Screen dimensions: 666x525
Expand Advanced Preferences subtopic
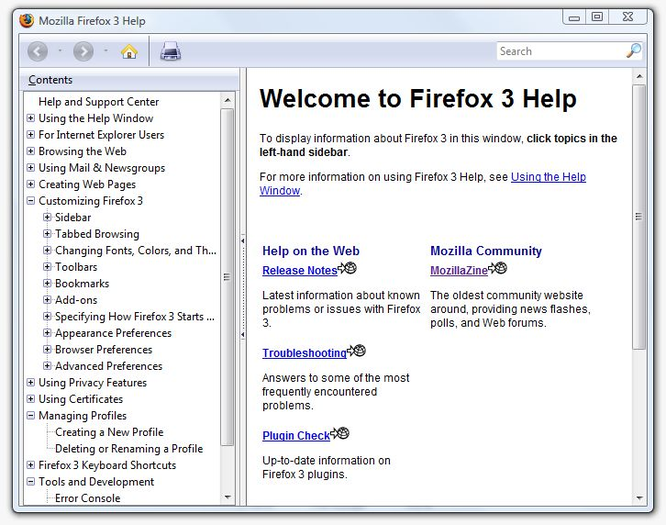[47, 366]
